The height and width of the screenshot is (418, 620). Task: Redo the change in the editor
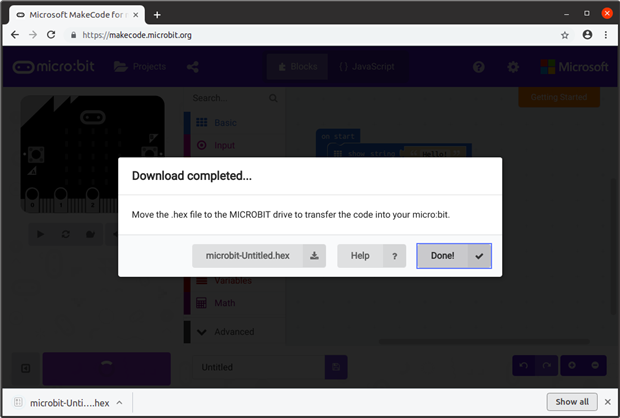click(547, 365)
